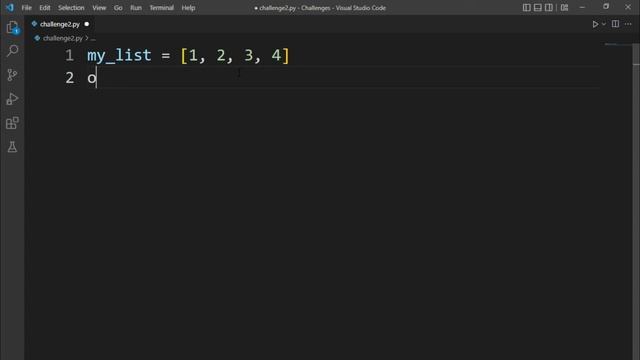Open the Run menu

(136, 8)
